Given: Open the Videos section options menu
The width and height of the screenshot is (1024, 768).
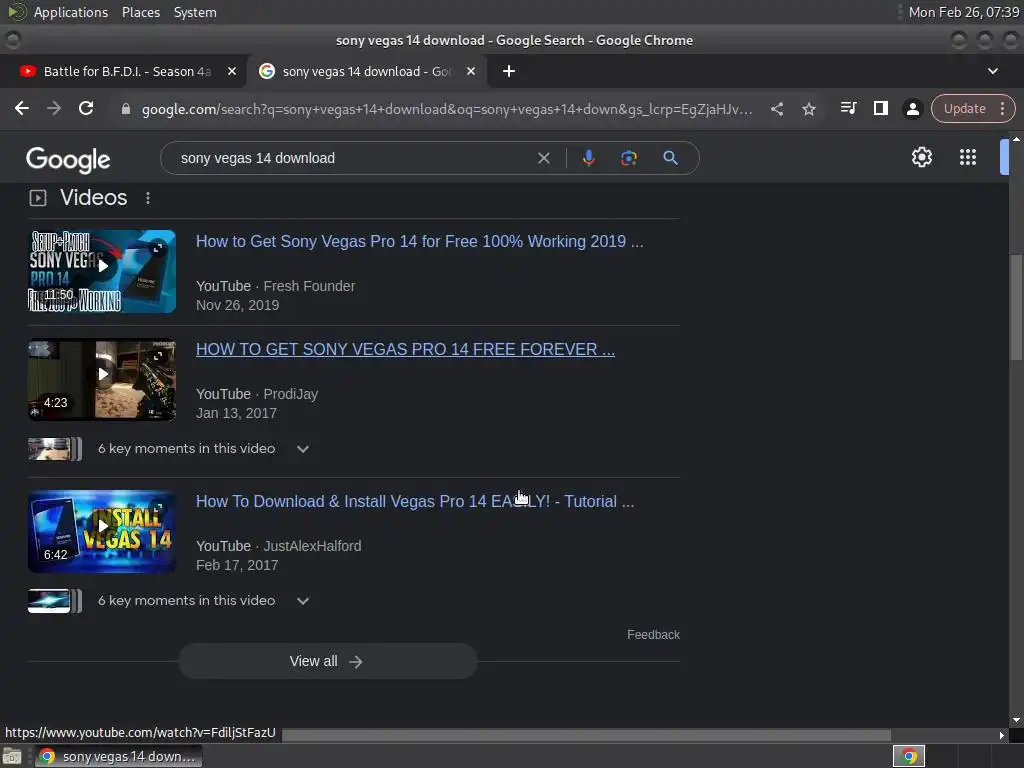Looking at the screenshot, I should (x=148, y=198).
